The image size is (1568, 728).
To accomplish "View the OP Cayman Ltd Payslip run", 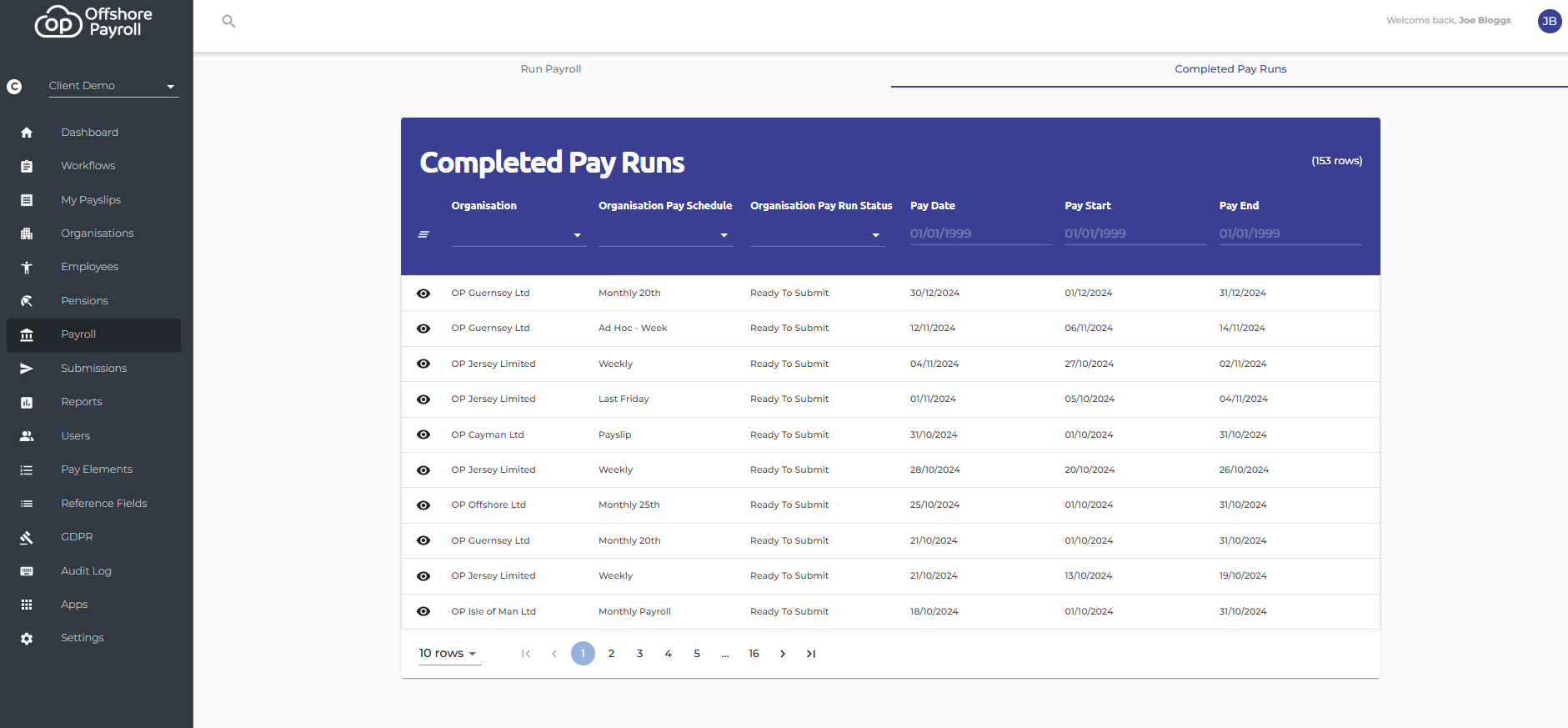I will coord(423,434).
